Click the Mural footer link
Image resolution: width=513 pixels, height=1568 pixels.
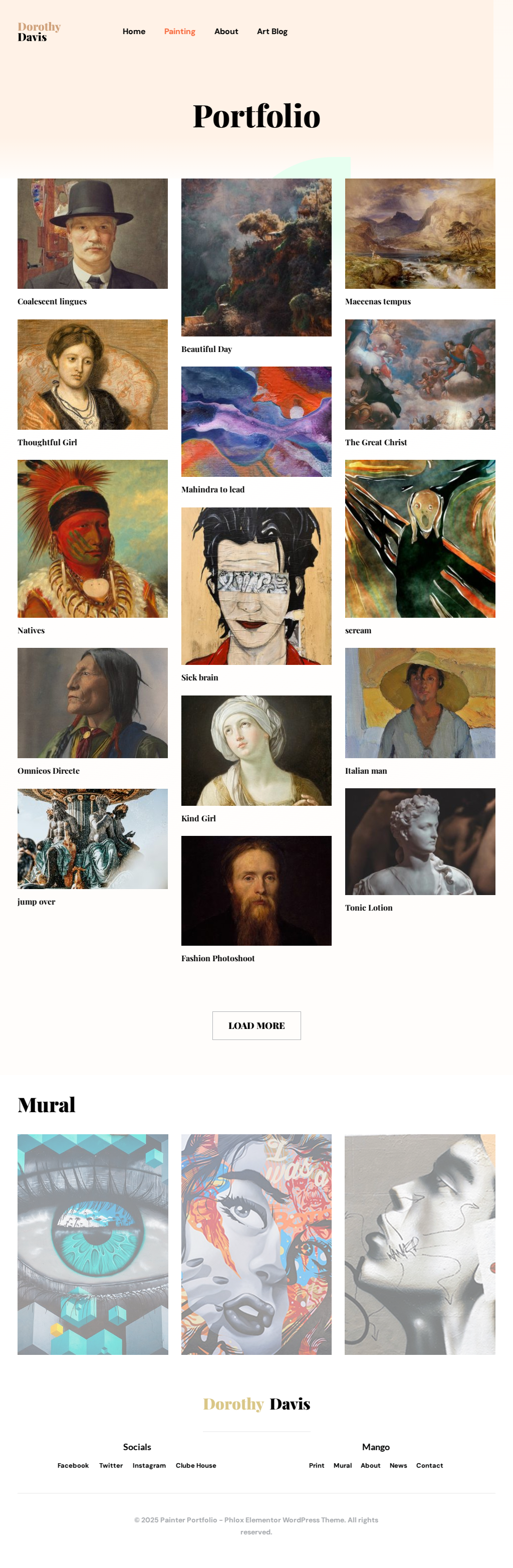click(342, 1466)
